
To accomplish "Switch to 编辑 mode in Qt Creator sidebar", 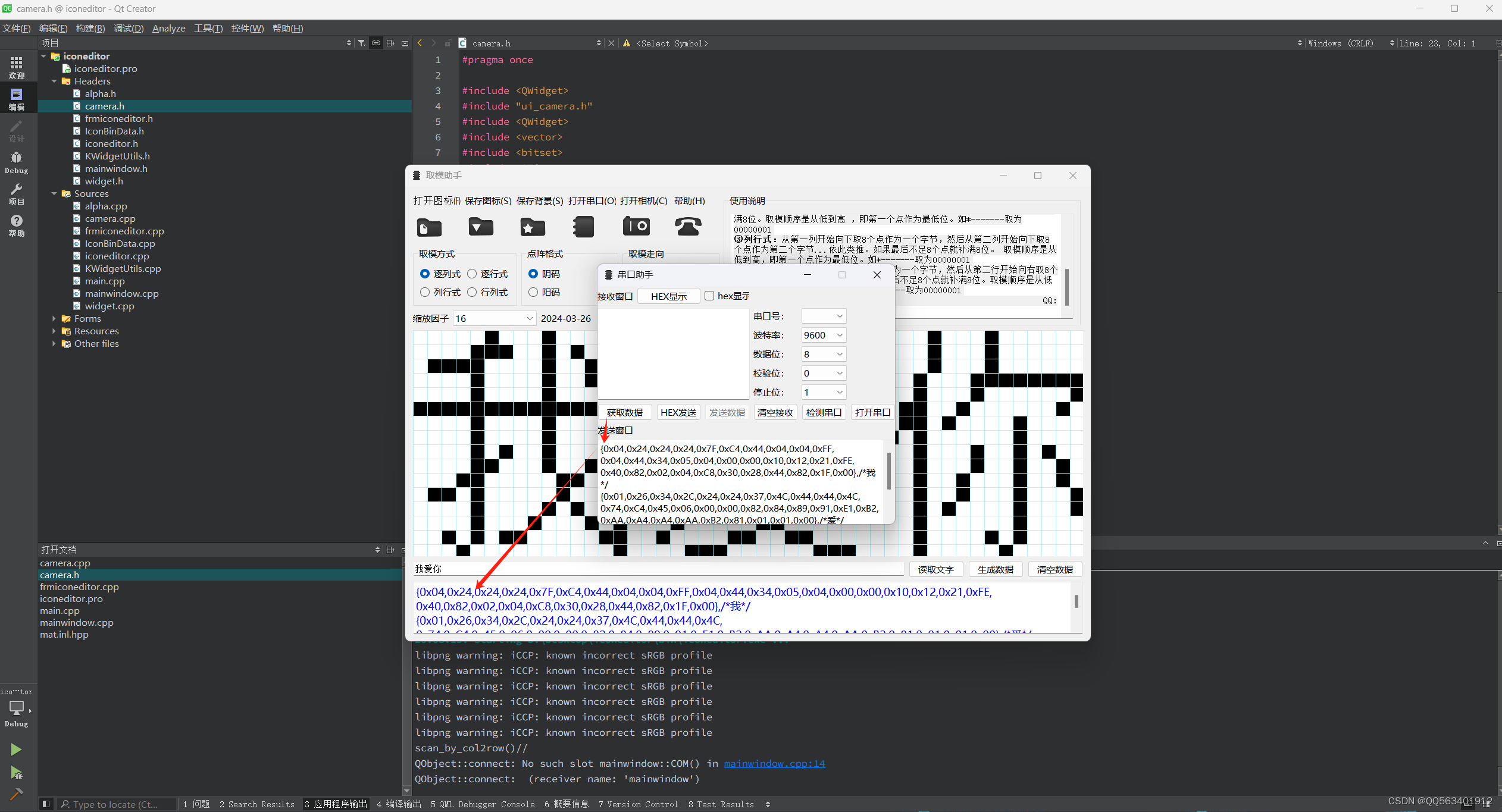I will 16,98.
